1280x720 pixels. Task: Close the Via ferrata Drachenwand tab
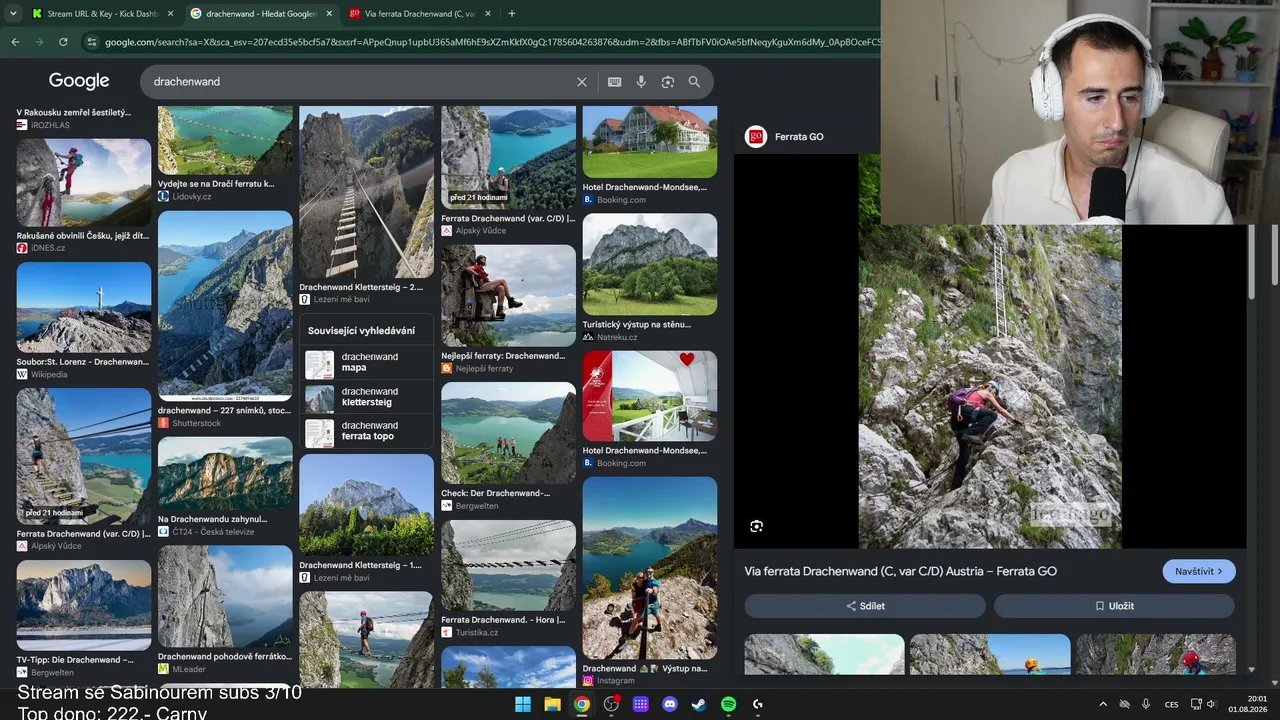coord(488,14)
